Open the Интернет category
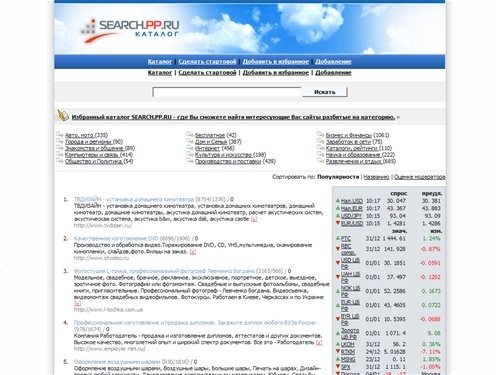The height and width of the screenshot is (375, 500). click(207, 148)
